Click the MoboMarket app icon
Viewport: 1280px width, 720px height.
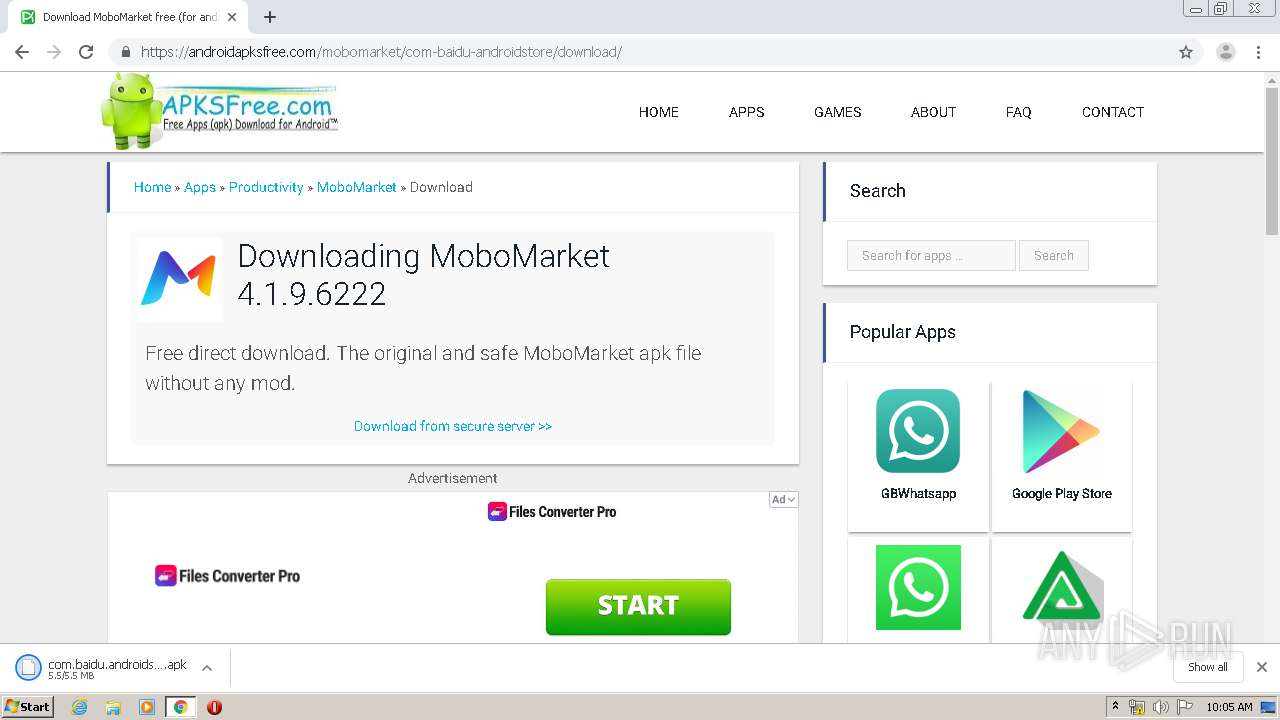point(179,278)
